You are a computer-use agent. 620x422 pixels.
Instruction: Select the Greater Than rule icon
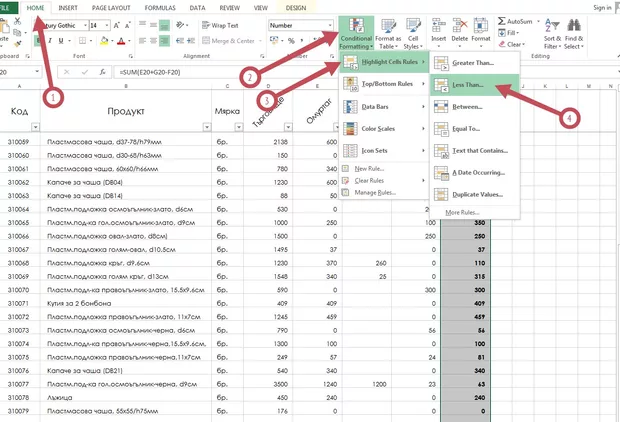click(x=441, y=61)
